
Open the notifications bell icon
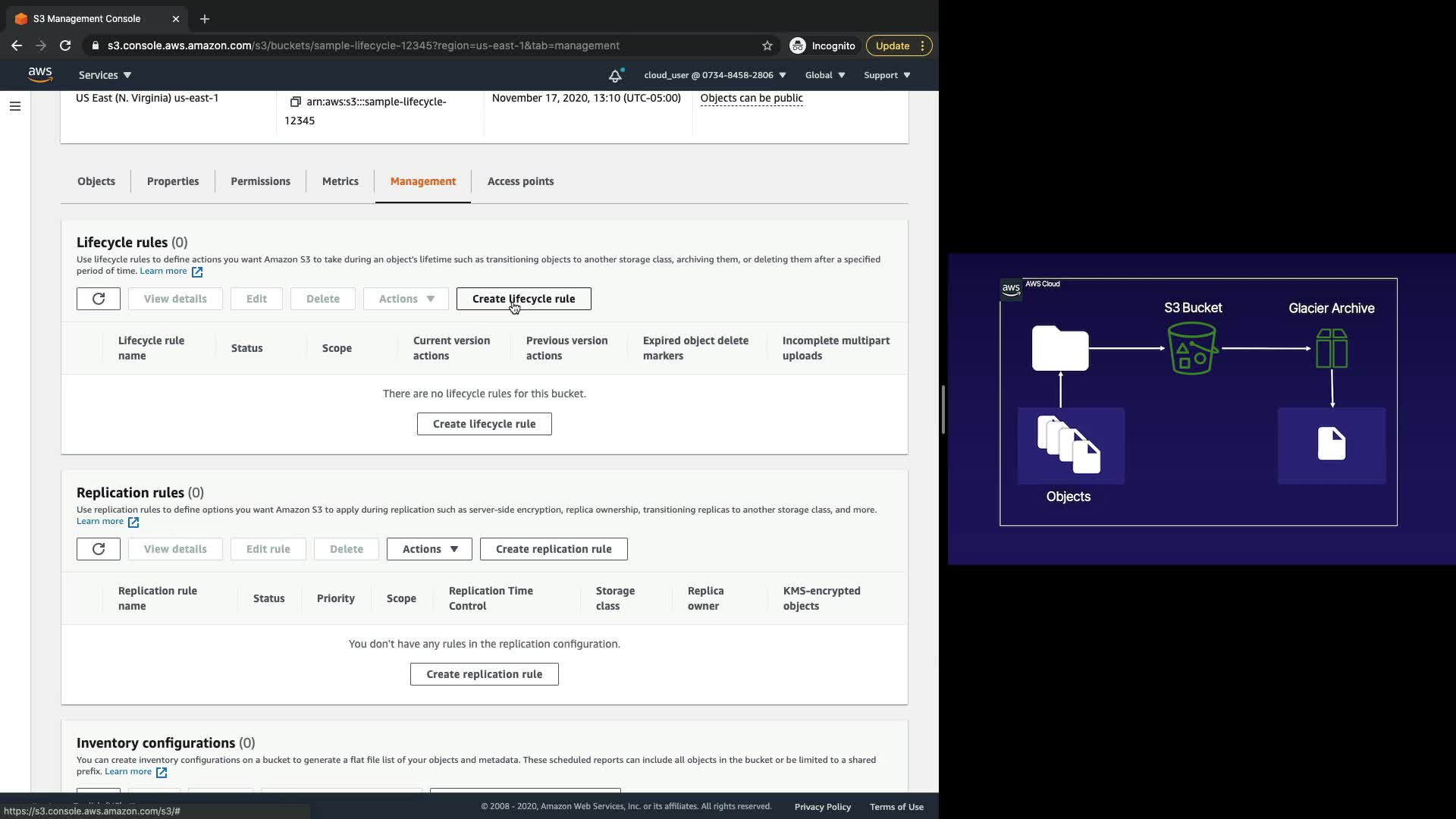pyautogui.click(x=615, y=75)
